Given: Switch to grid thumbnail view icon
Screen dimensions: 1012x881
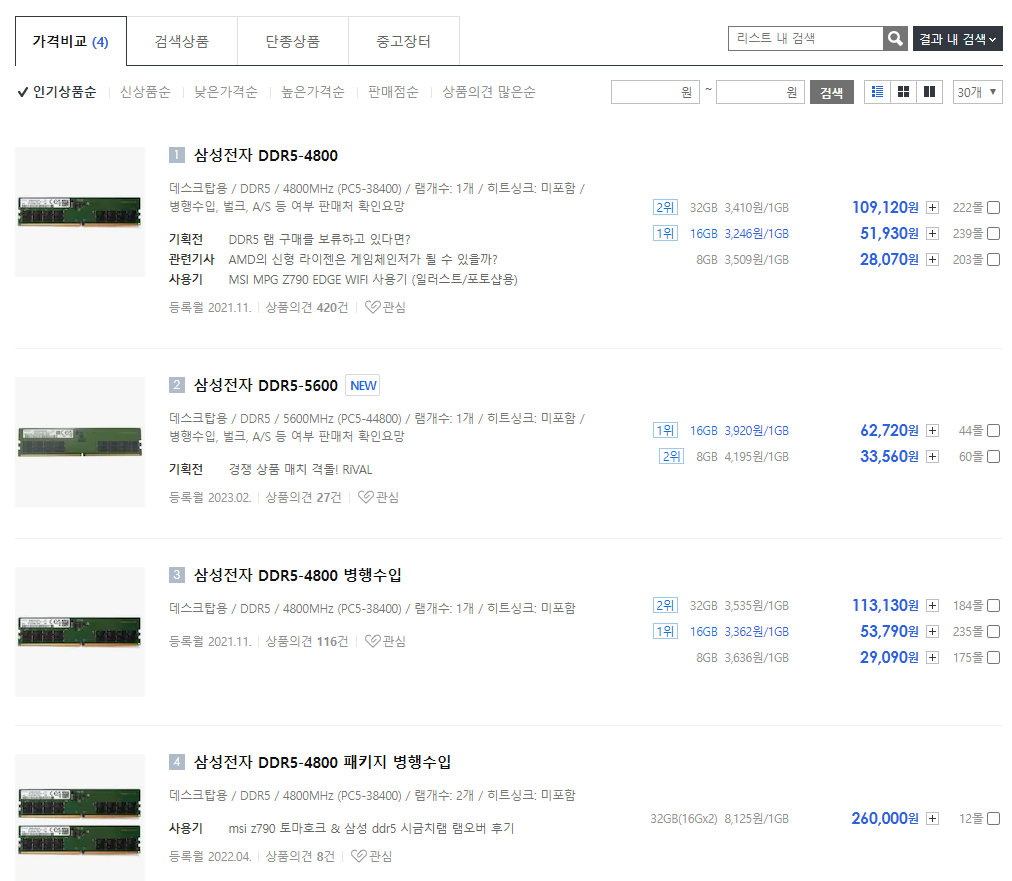Looking at the screenshot, I should [904, 92].
